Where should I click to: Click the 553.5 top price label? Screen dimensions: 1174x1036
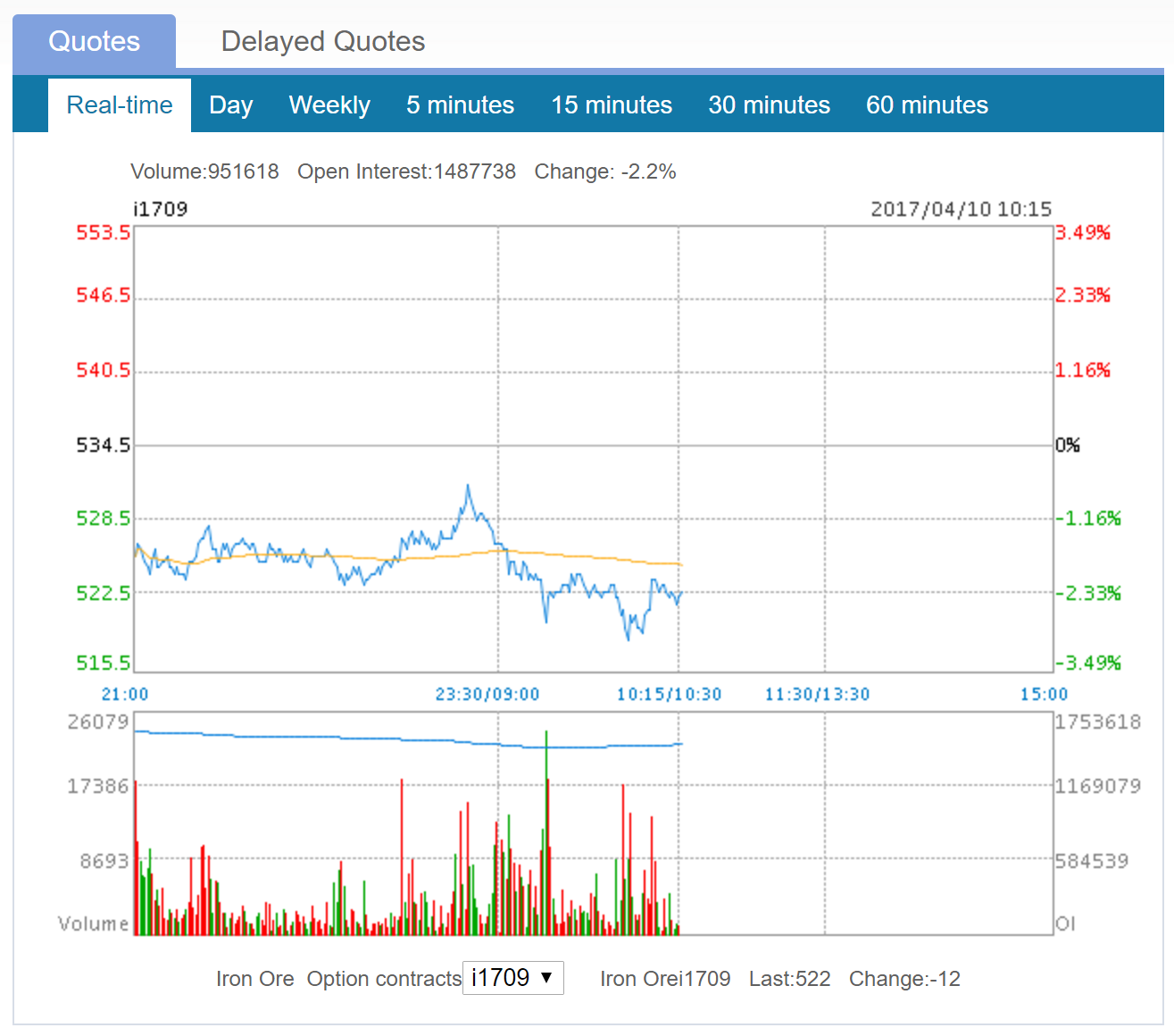click(103, 233)
